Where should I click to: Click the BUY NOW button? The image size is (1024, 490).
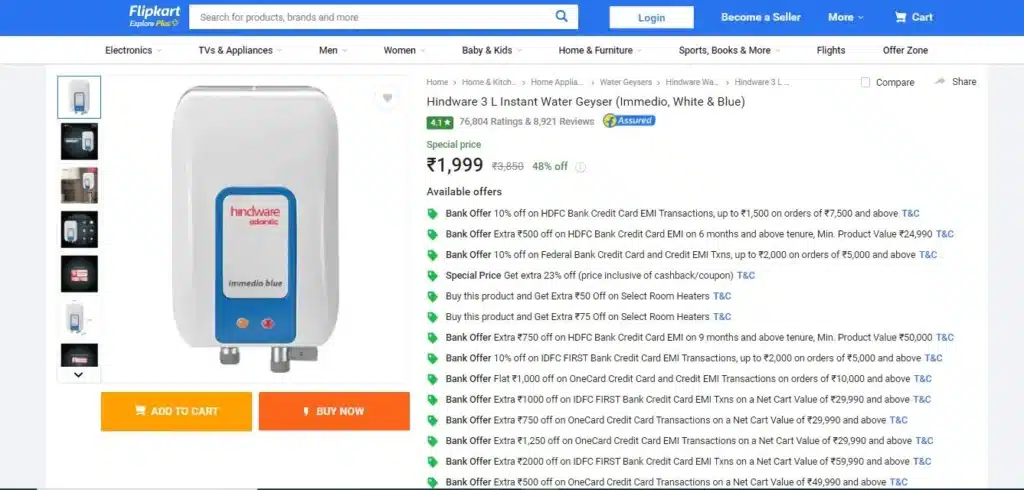[x=334, y=411]
